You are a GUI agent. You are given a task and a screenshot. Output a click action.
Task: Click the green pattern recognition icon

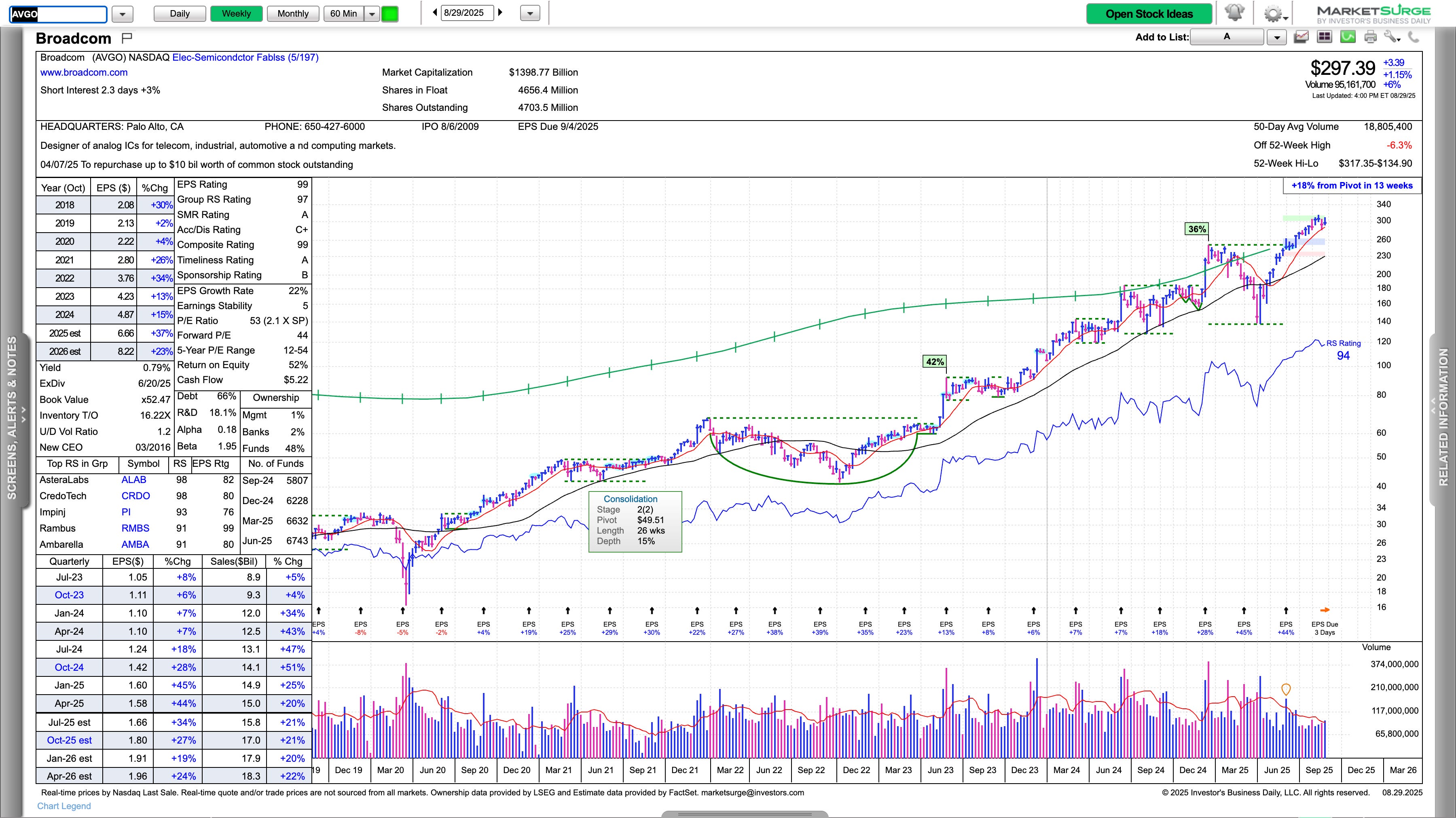[x=1348, y=37]
